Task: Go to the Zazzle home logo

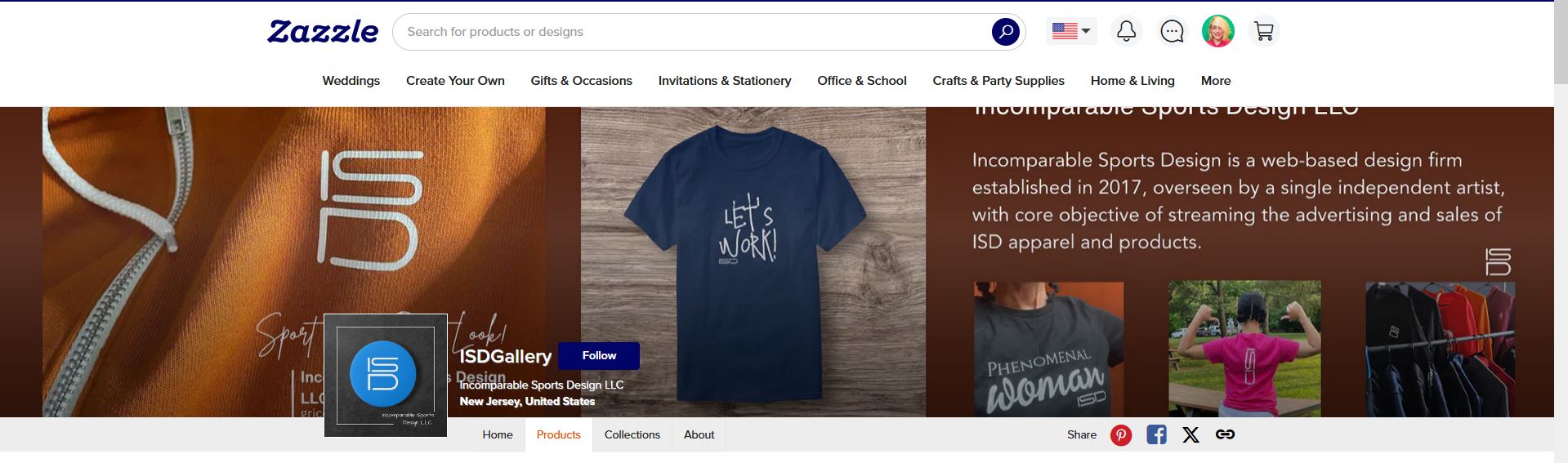Action: (323, 32)
